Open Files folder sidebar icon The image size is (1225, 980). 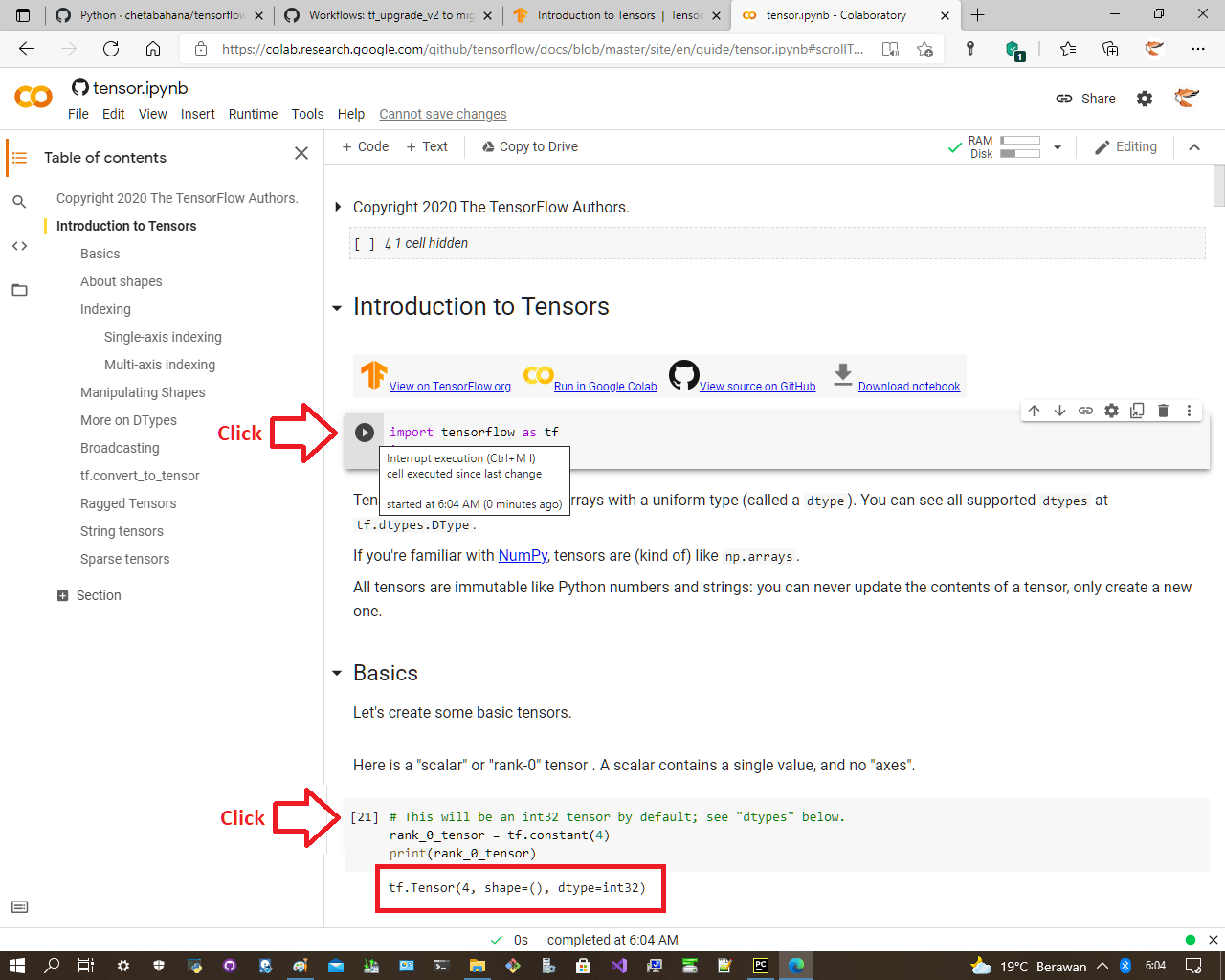point(19,290)
